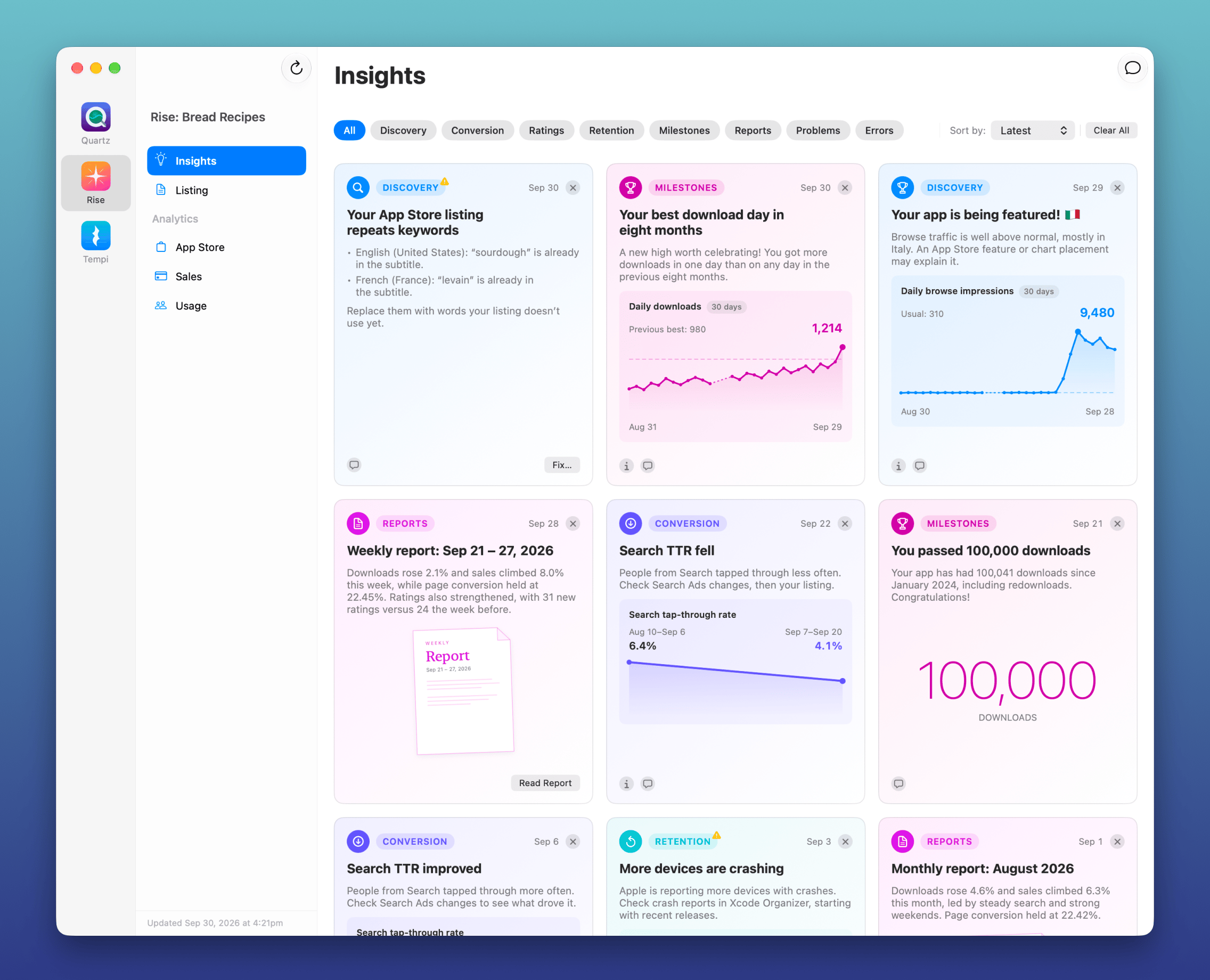Open comment on best download day card

(648, 466)
